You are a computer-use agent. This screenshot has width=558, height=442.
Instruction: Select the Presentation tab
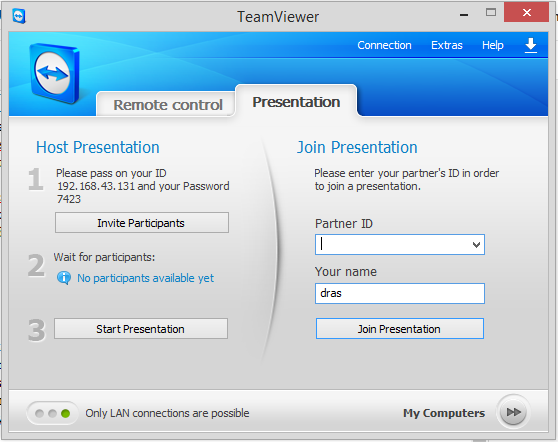tap(296, 101)
